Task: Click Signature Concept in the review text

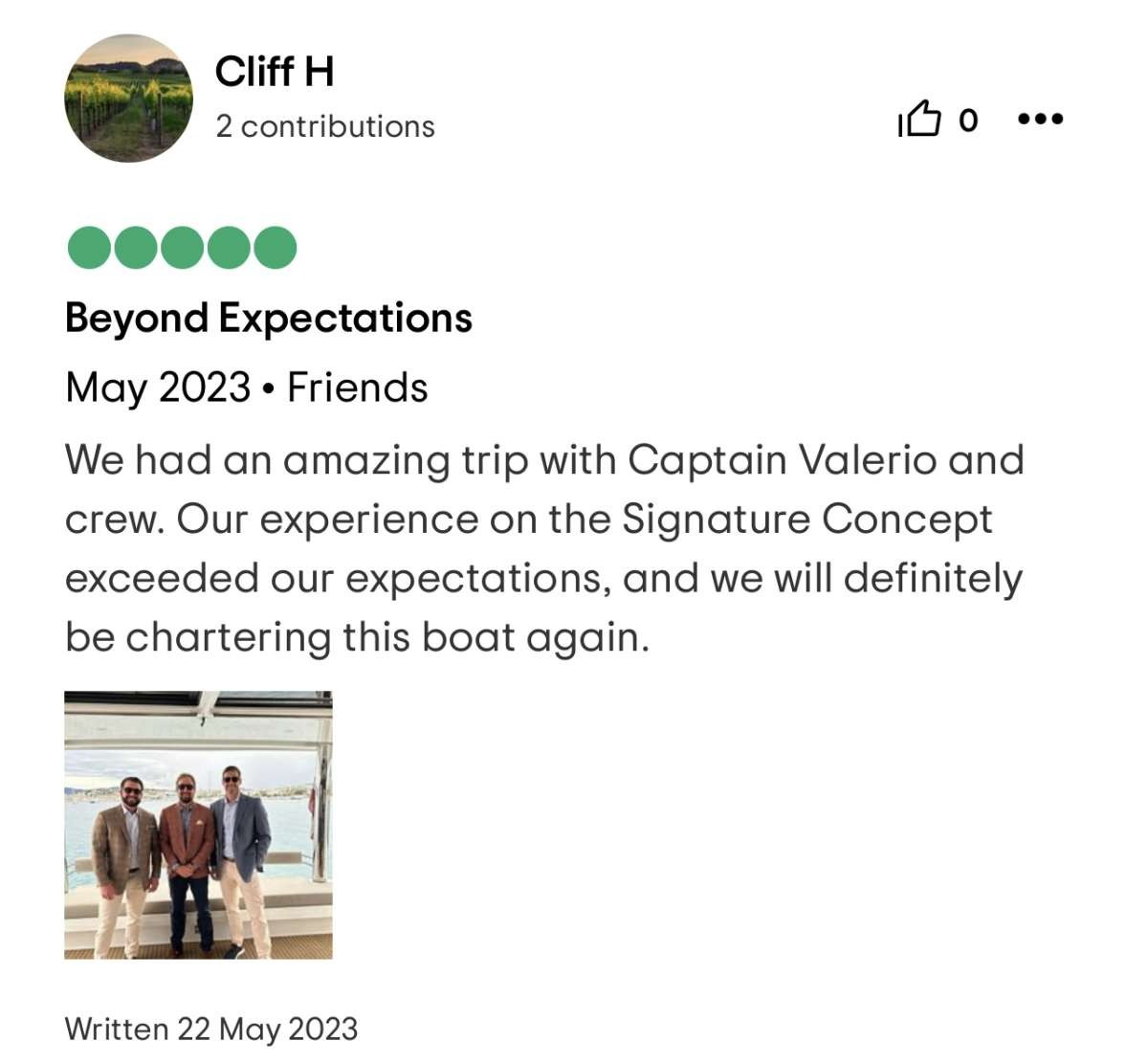Action: (807, 520)
